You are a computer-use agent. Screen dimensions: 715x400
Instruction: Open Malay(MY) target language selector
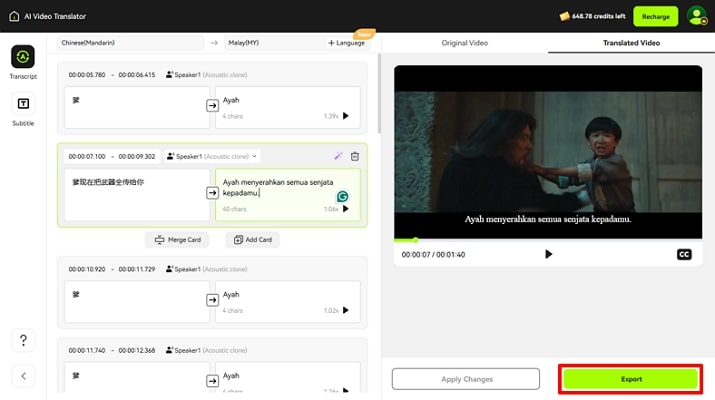[x=274, y=43]
